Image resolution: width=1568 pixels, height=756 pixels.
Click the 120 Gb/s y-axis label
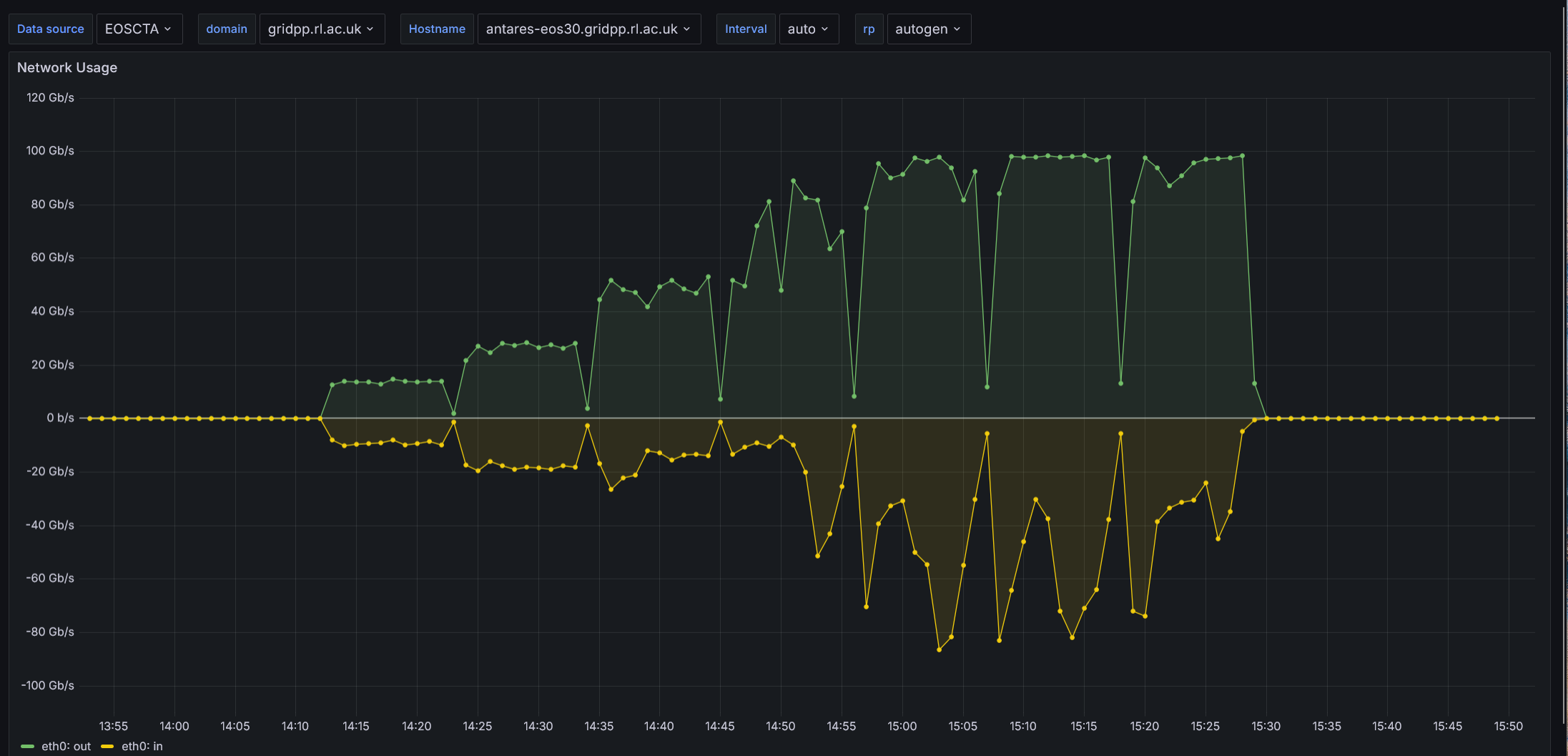pyautogui.click(x=50, y=97)
